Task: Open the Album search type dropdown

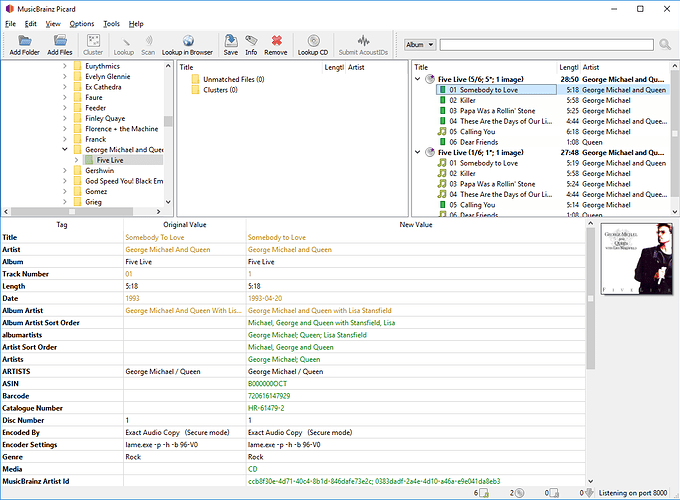Action: tap(419, 45)
